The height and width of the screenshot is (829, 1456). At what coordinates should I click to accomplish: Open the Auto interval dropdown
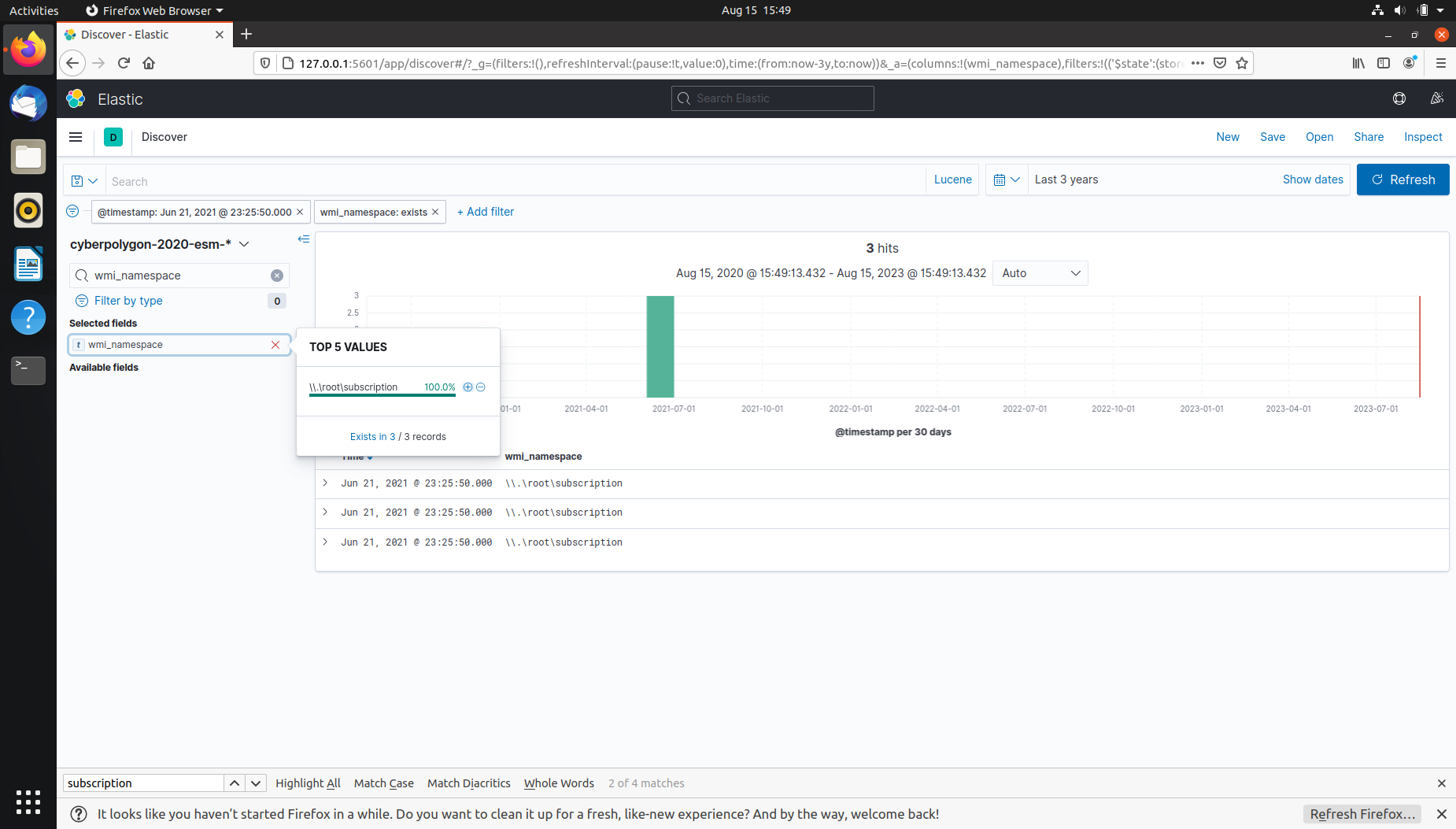(1040, 273)
